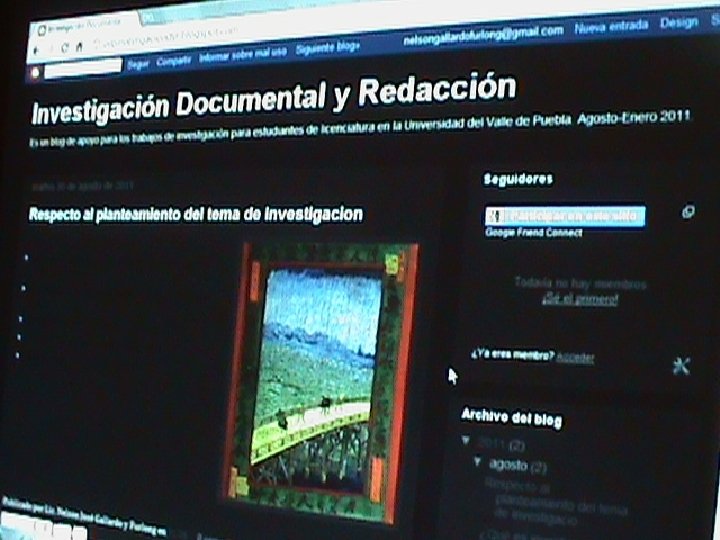Open archive entry 'Respecto al planteamiento del tema'

click(x=556, y=503)
